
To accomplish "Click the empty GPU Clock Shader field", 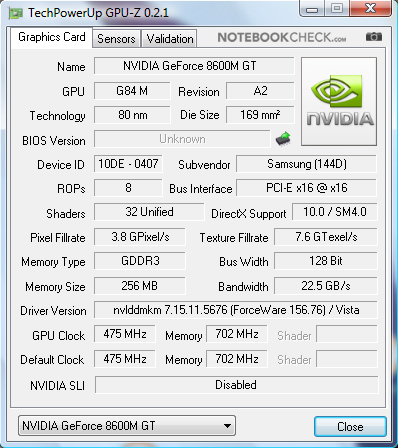I will point(347,334).
